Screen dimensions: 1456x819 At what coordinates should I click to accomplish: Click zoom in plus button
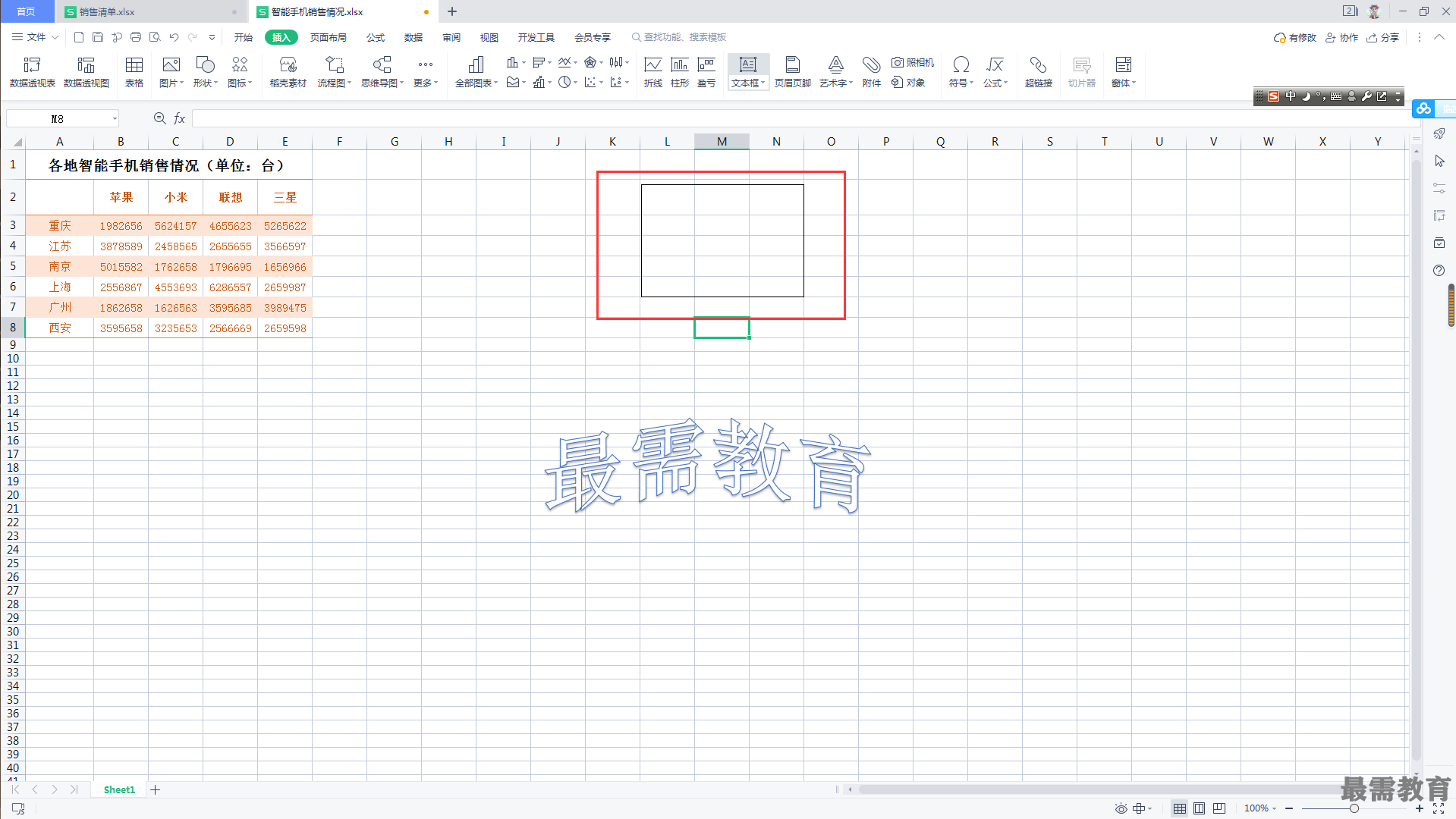point(1420,808)
